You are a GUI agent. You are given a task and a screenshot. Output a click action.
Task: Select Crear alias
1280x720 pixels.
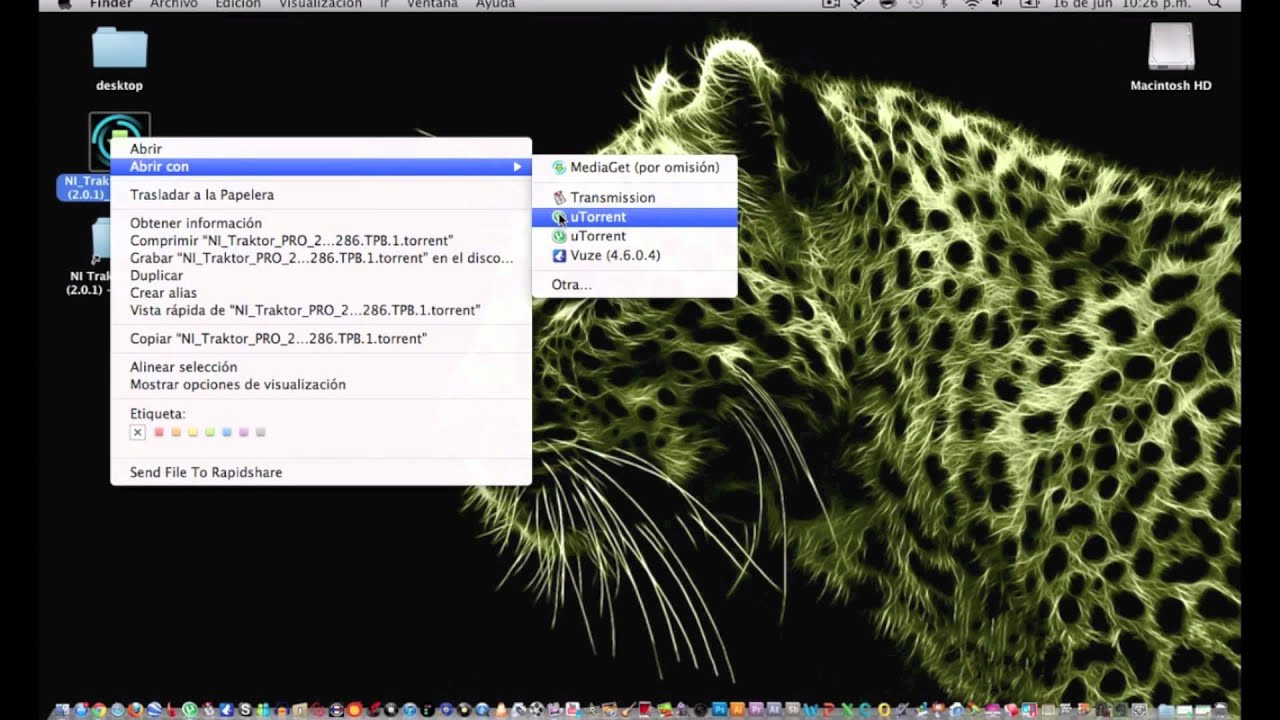coord(320,293)
